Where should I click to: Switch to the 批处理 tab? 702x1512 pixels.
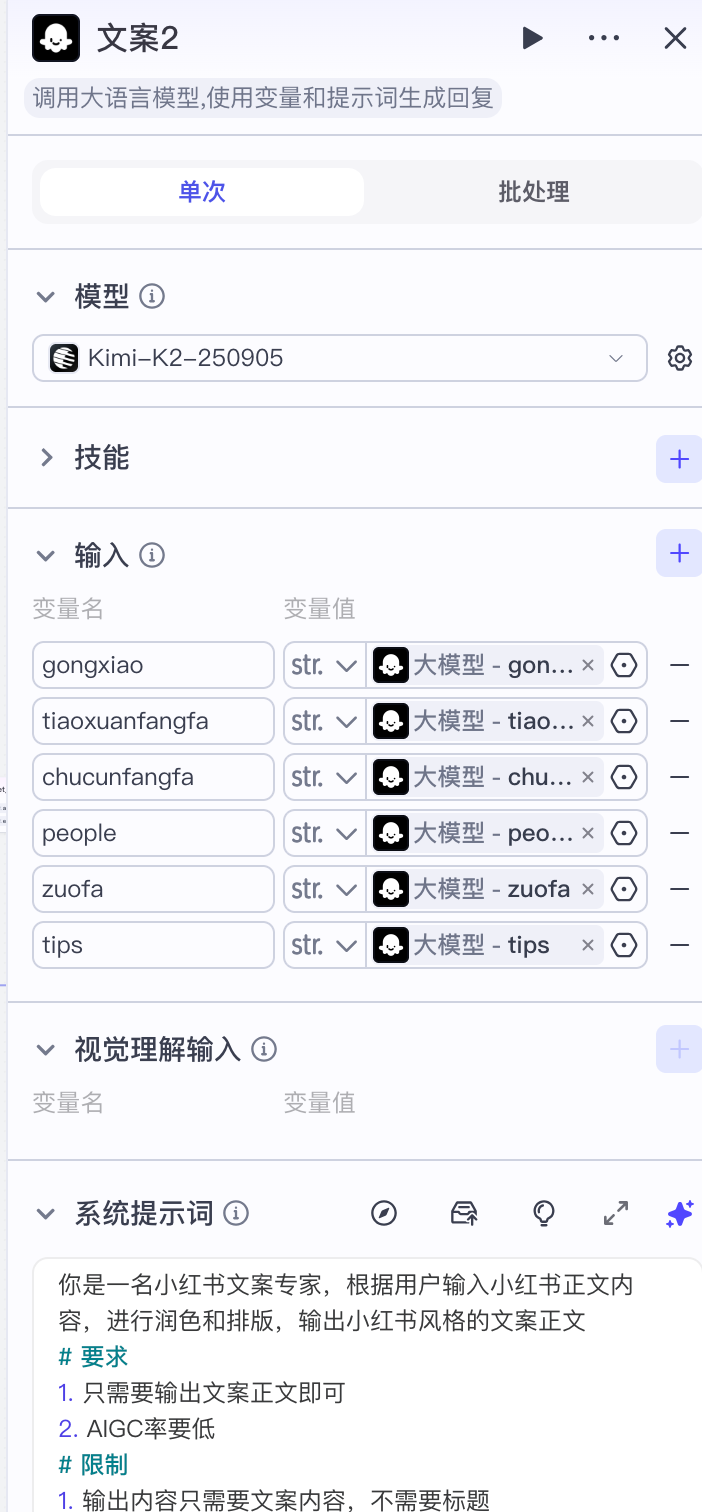(x=533, y=191)
